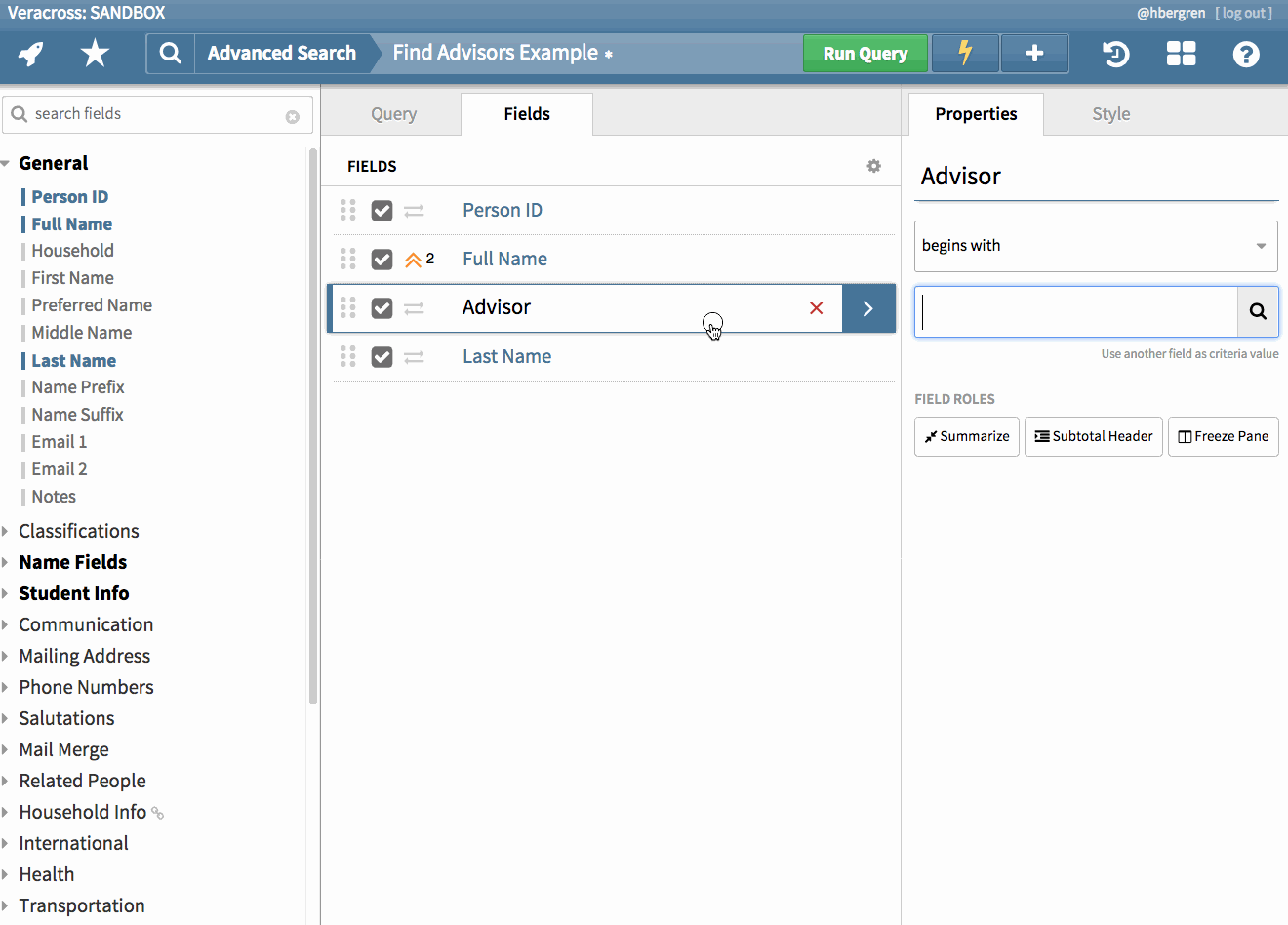This screenshot has height=925, width=1288.
Task: Toggle the Full Name field checkbox
Action: [382, 260]
